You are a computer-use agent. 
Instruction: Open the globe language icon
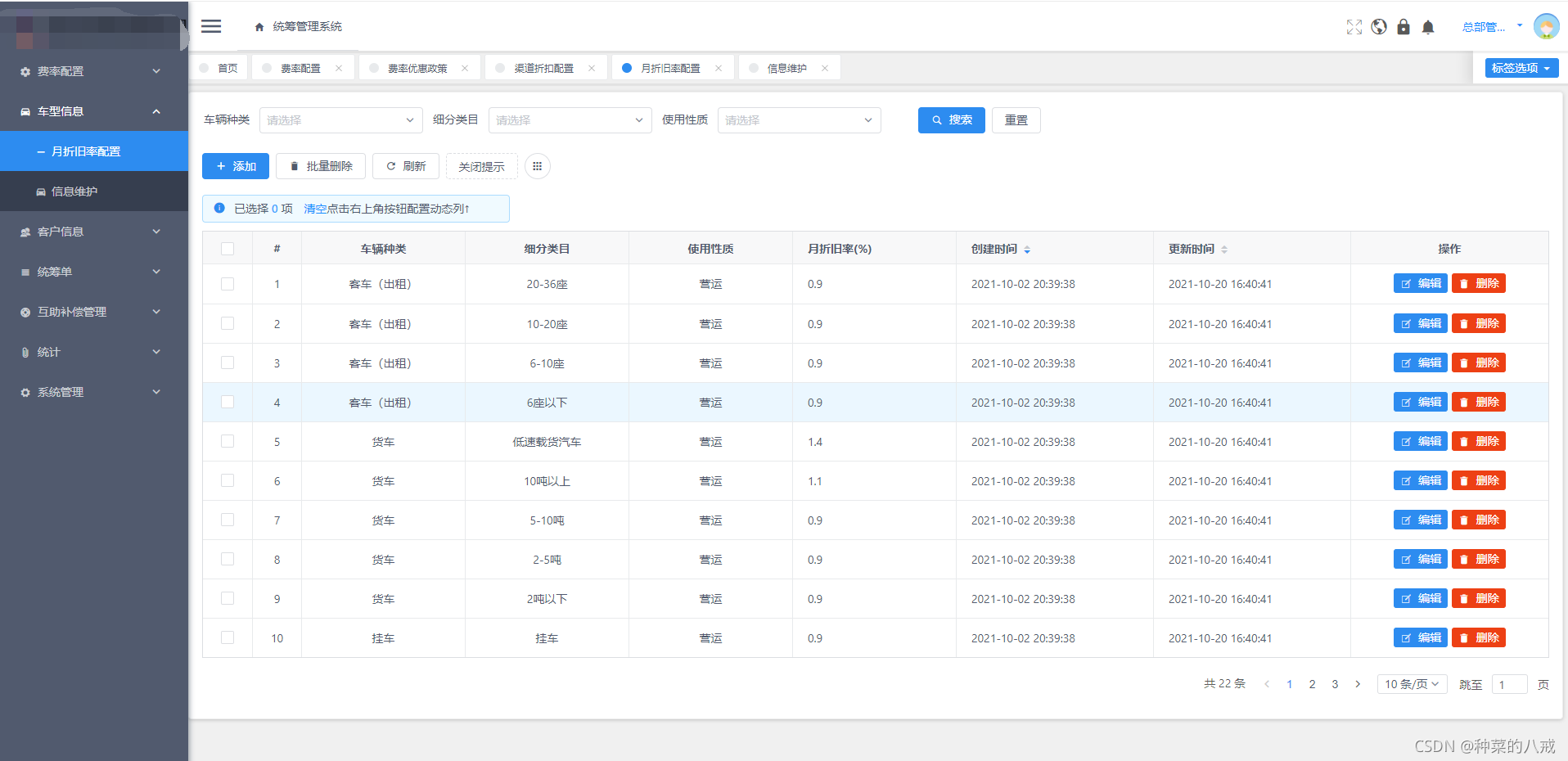[x=1379, y=27]
